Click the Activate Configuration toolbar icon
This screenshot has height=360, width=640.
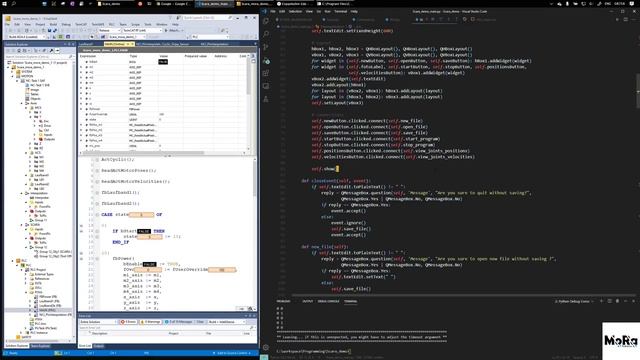(x=54, y=37)
